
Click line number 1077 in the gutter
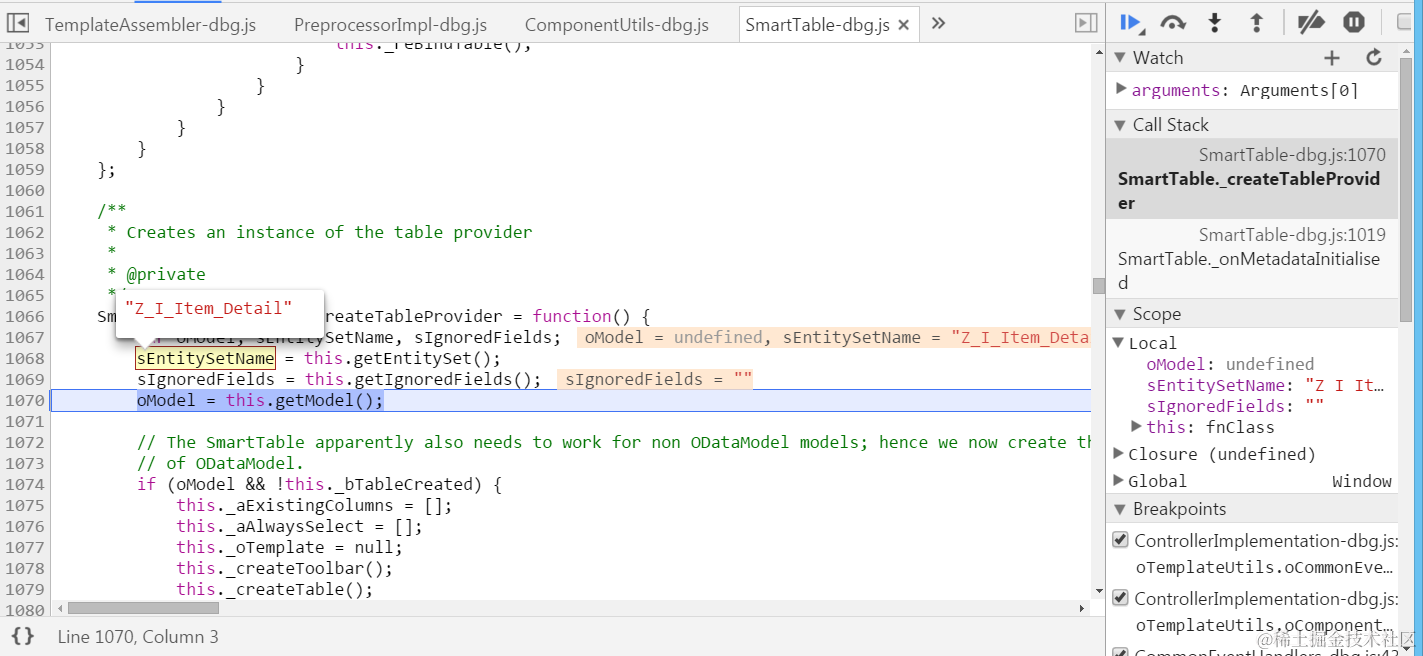coord(23,547)
